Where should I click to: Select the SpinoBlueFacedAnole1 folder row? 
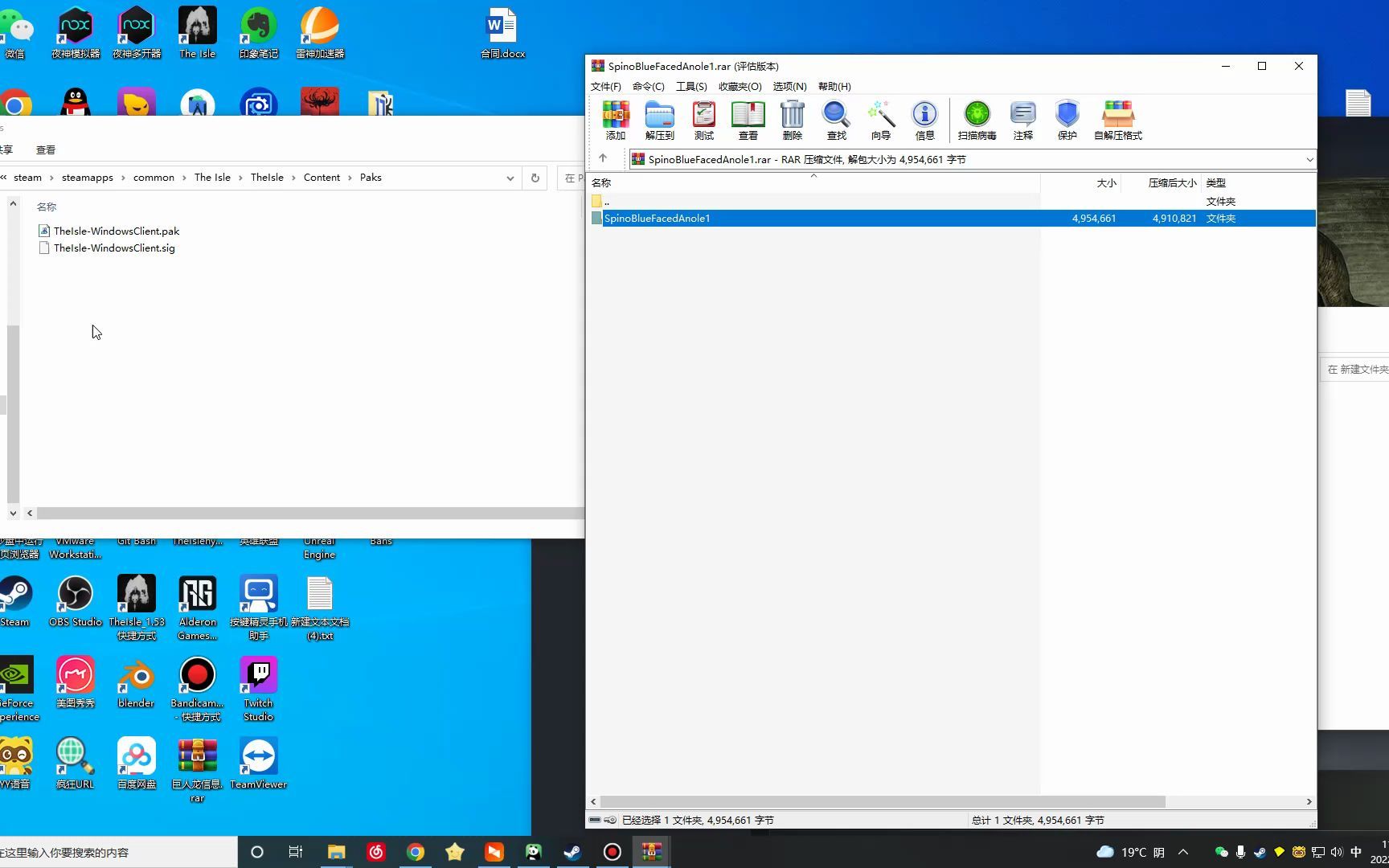pos(953,218)
